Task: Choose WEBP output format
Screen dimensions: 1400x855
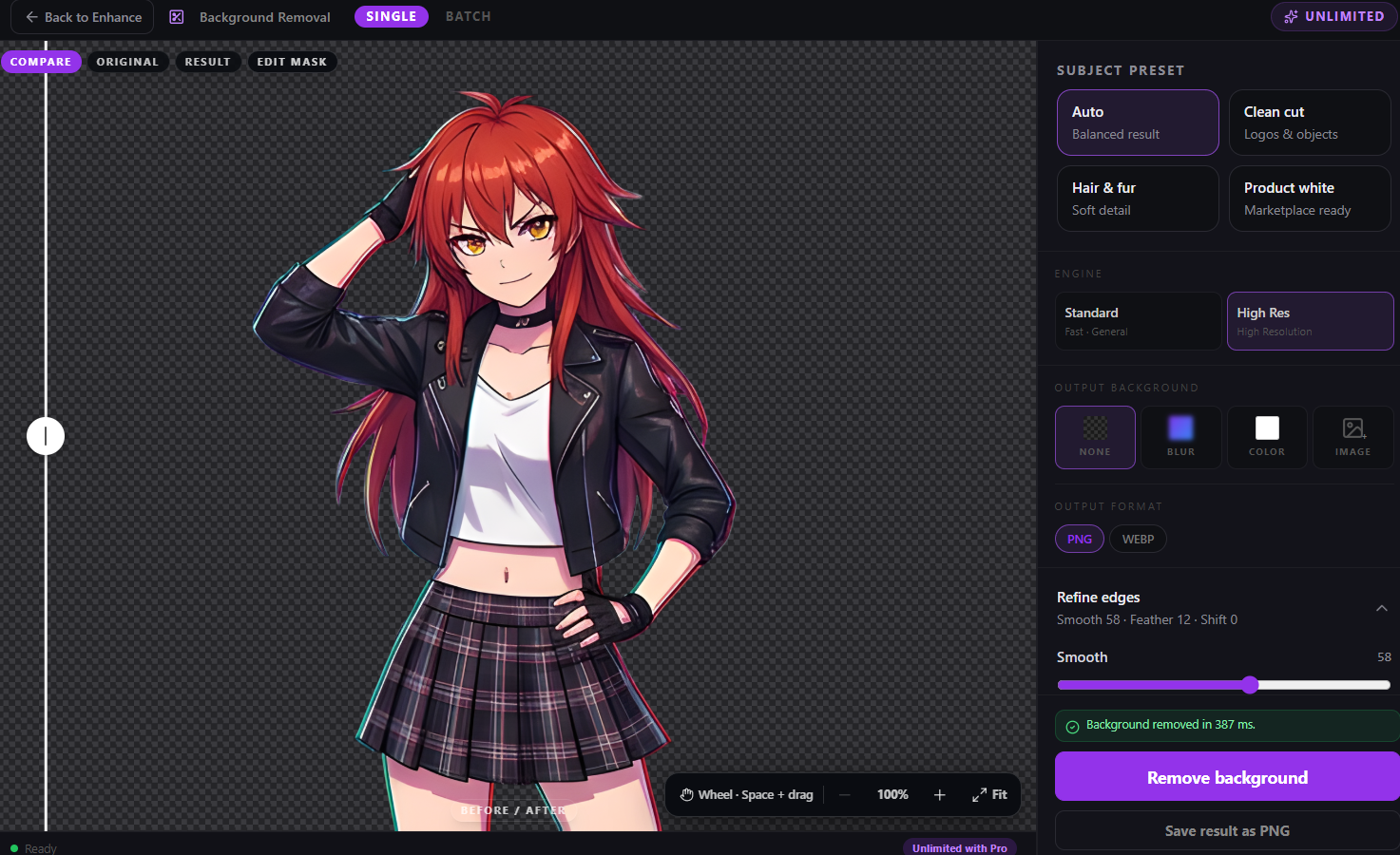Action: 1138,539
